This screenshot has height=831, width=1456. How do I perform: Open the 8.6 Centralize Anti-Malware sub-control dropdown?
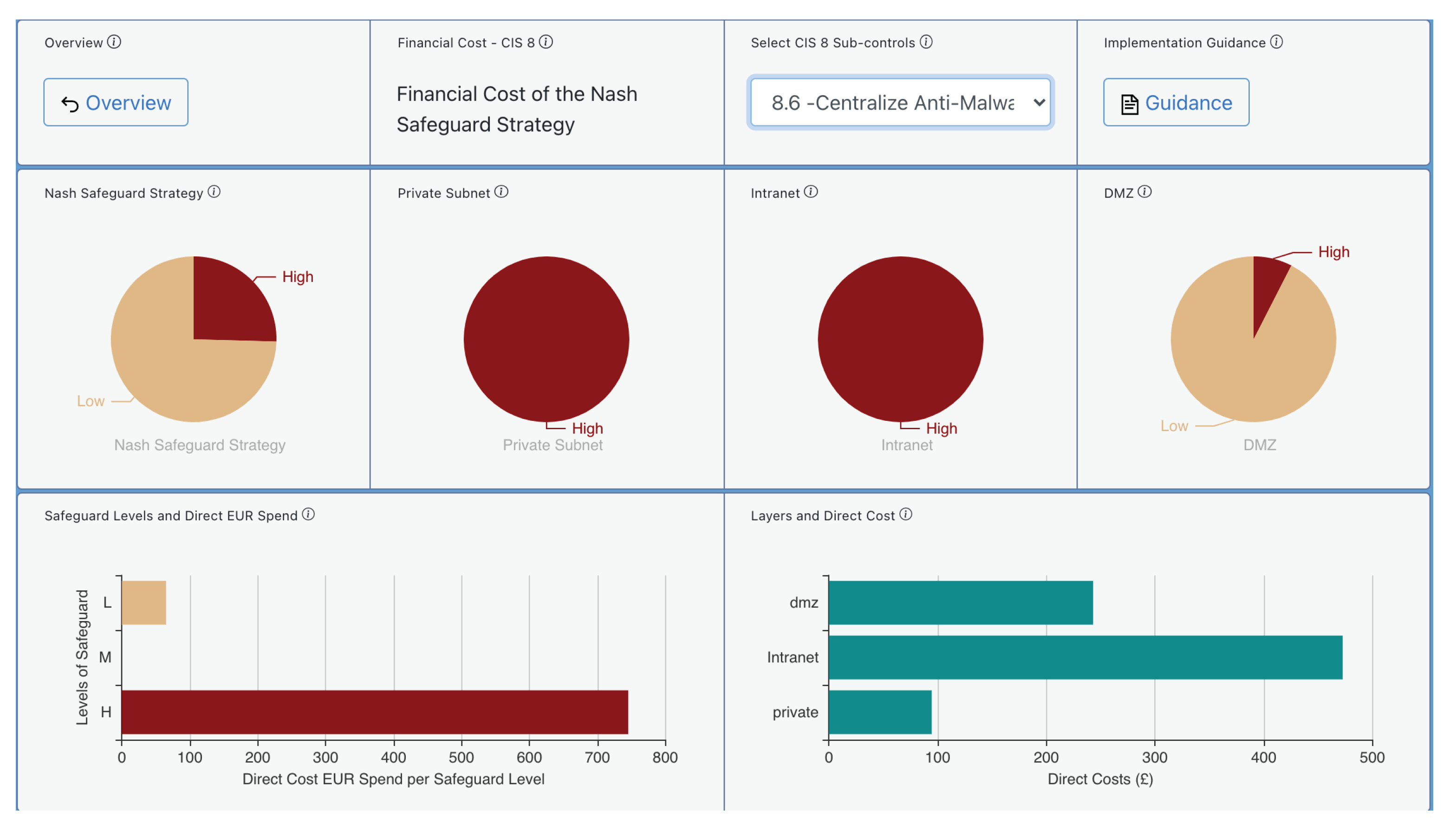[x=892, y=103]
